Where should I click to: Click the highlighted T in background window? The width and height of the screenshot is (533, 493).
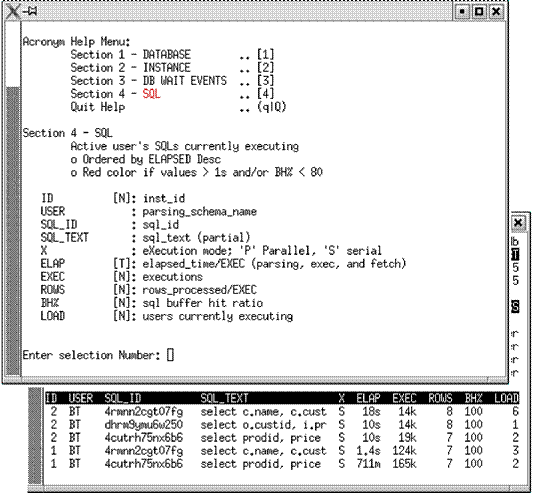pyautogui.click(x=515, y=255)
